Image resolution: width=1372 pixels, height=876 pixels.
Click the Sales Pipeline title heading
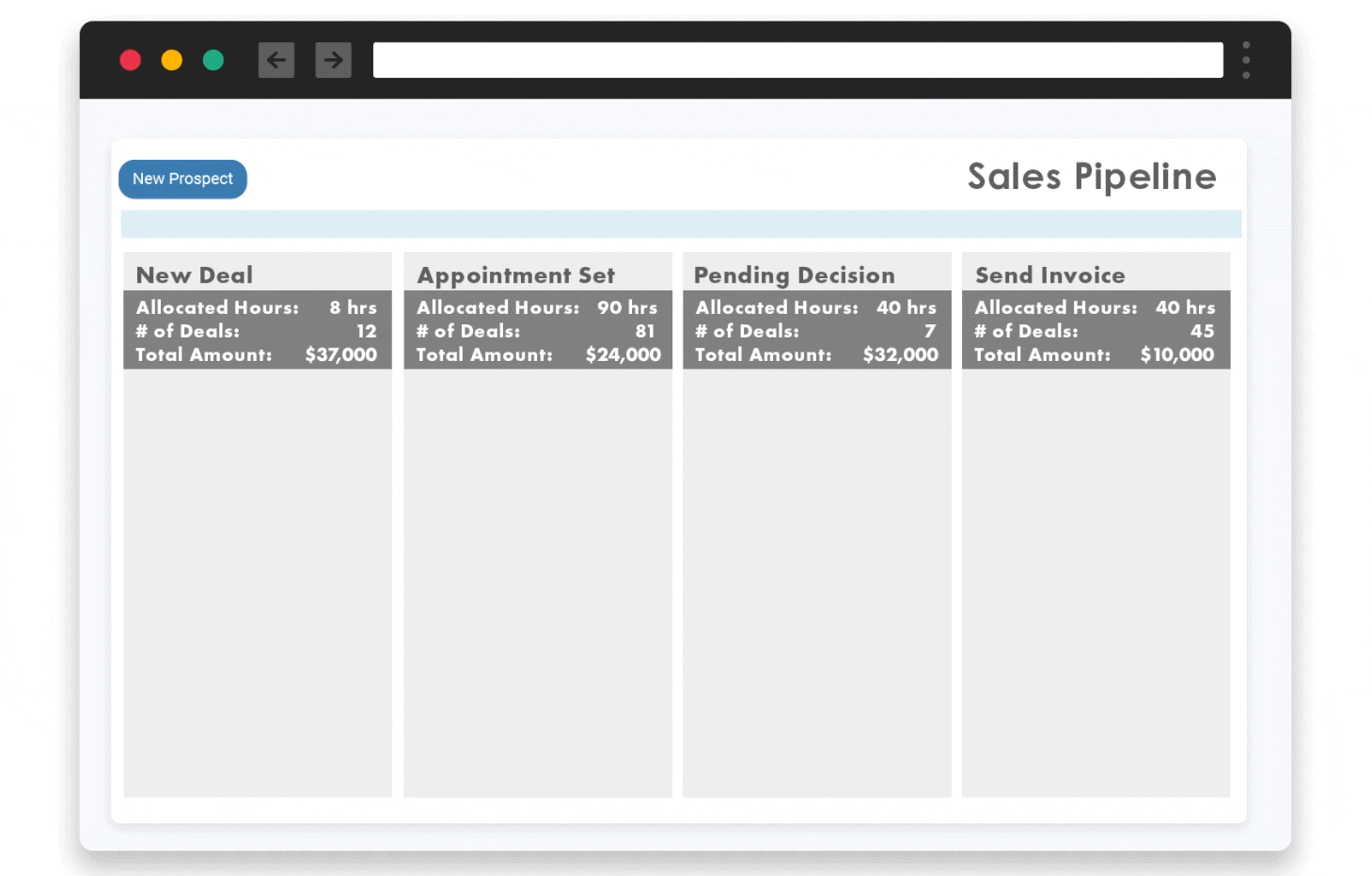tap(1091, 176)
